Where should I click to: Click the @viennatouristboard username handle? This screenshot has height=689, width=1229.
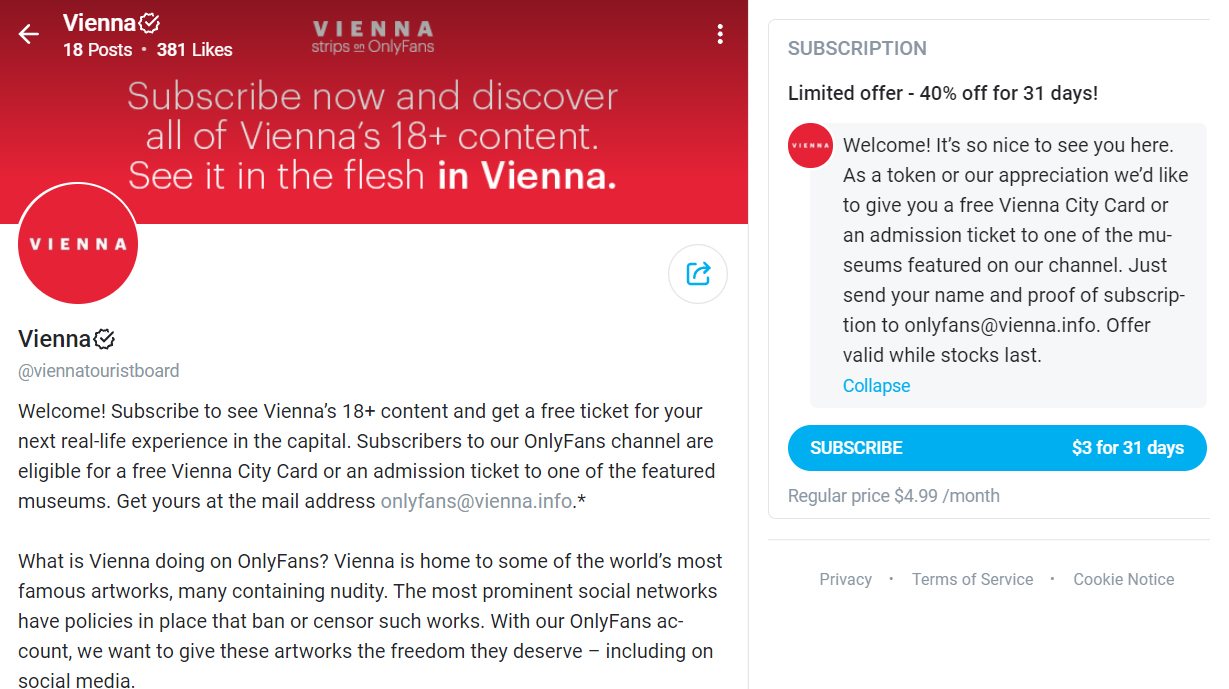click(x=99, y=371)
